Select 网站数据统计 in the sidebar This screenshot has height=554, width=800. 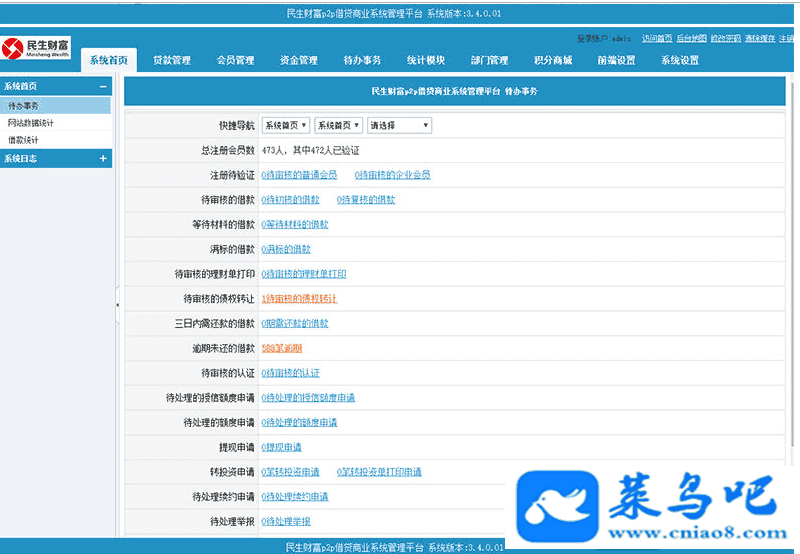31,123
